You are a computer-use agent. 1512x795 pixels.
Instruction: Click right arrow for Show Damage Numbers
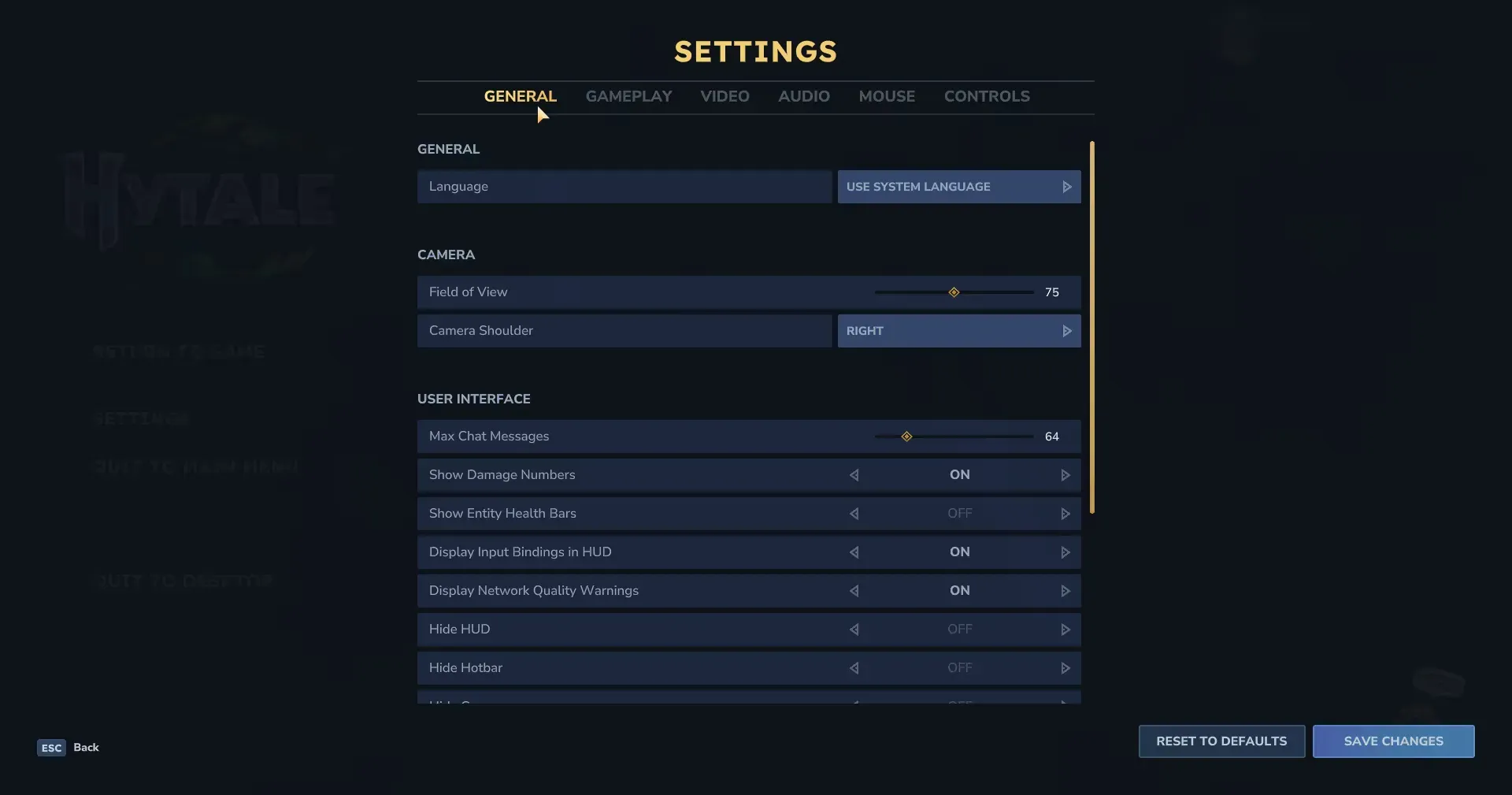[x=1065, y=475]
